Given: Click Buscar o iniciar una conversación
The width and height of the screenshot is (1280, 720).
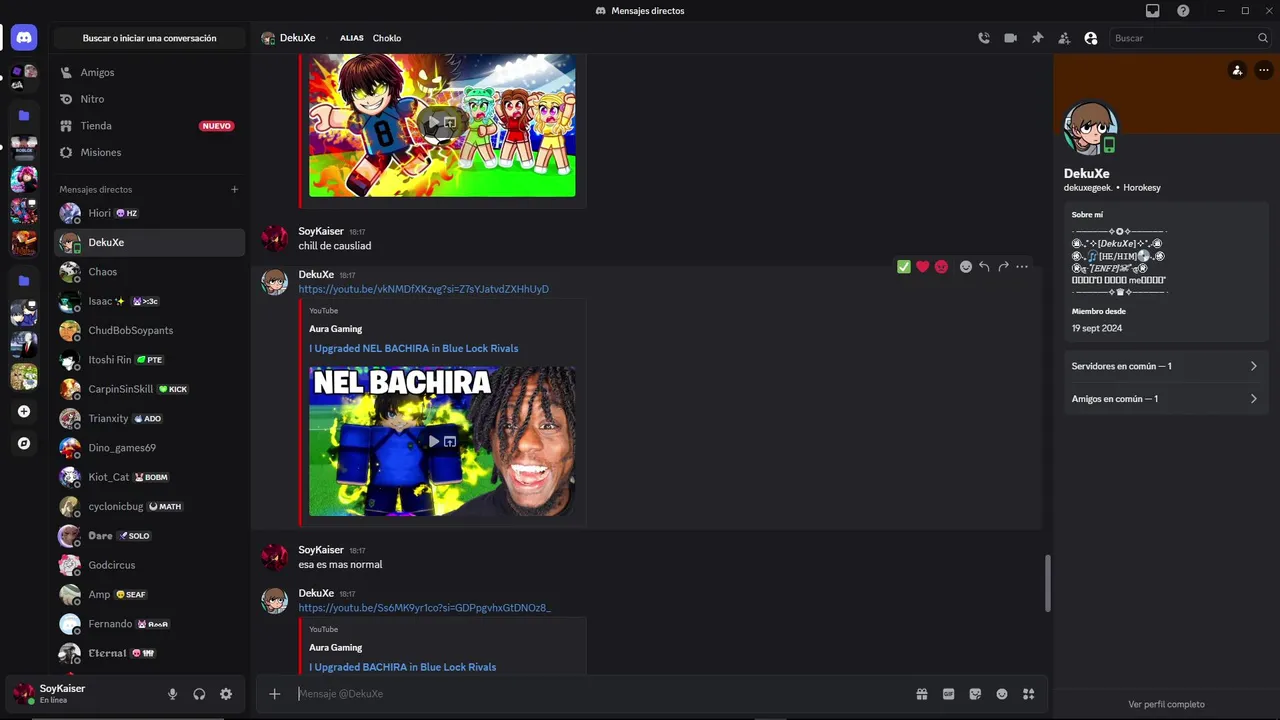Looking at the screenshot, I should (149, 38).
